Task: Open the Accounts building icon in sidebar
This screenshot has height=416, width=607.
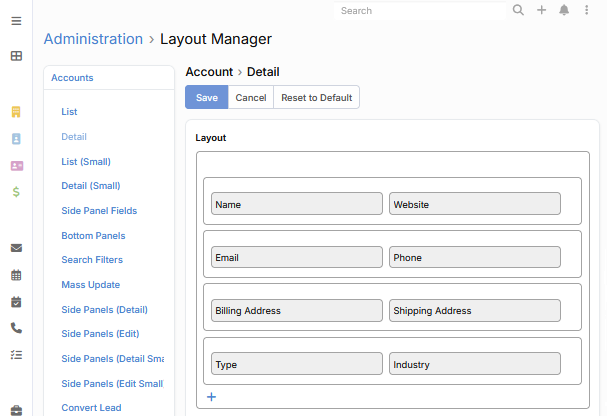Action: 16,112
